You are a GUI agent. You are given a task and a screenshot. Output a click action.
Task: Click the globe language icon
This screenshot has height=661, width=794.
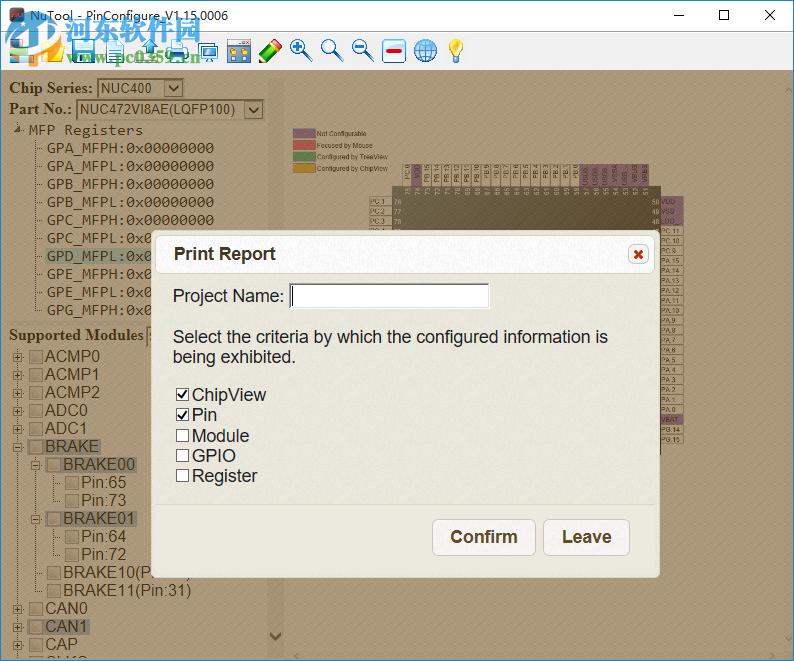(x=425, y=51)
